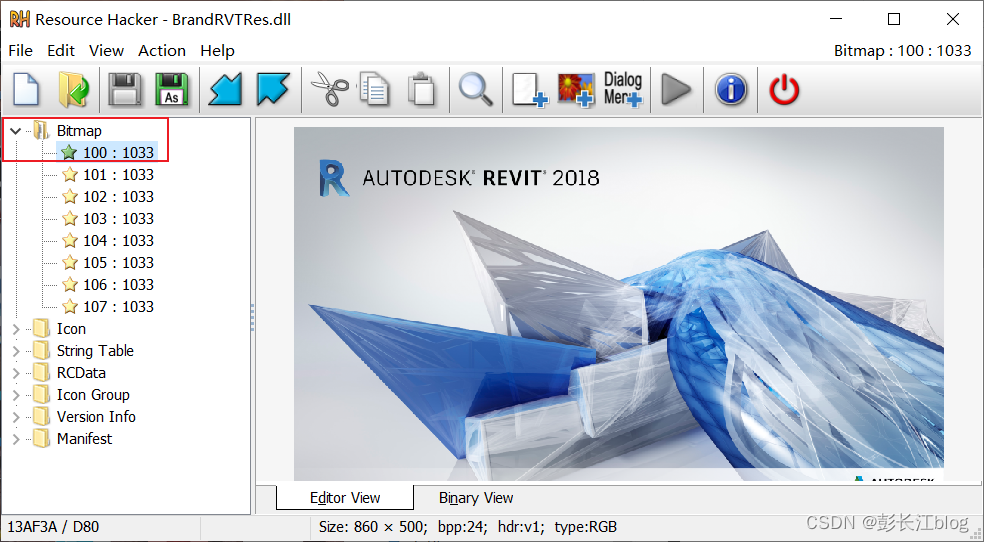The width and height of the screenshot is (984, 542).
Task: Click the star icon beside 107 : 1033
Action: [70, 307]
